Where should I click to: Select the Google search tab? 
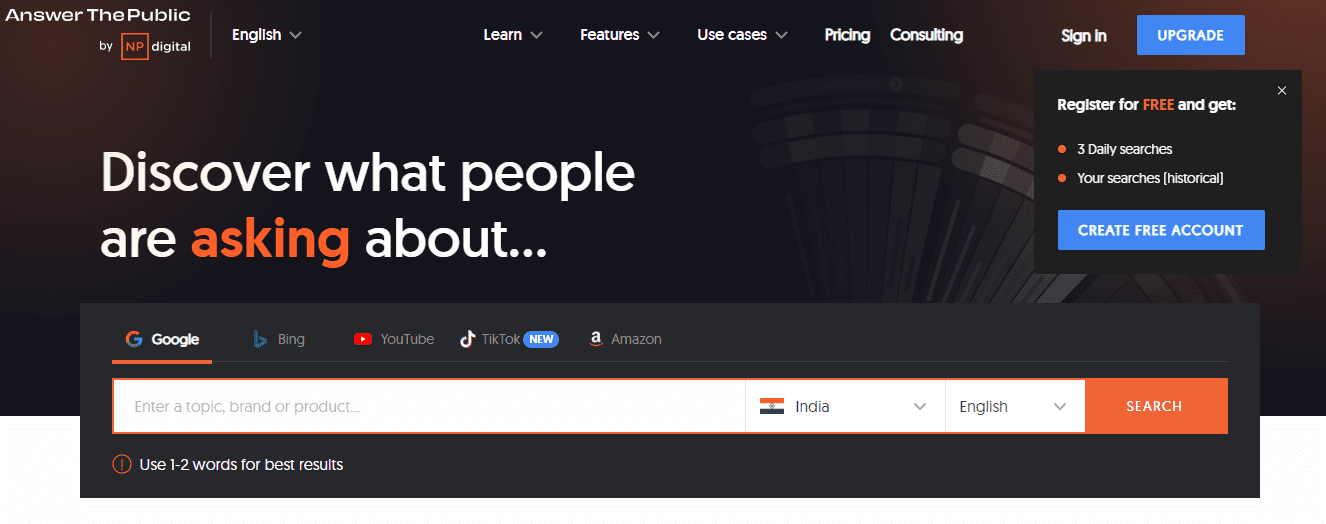[x=162, y=340]
